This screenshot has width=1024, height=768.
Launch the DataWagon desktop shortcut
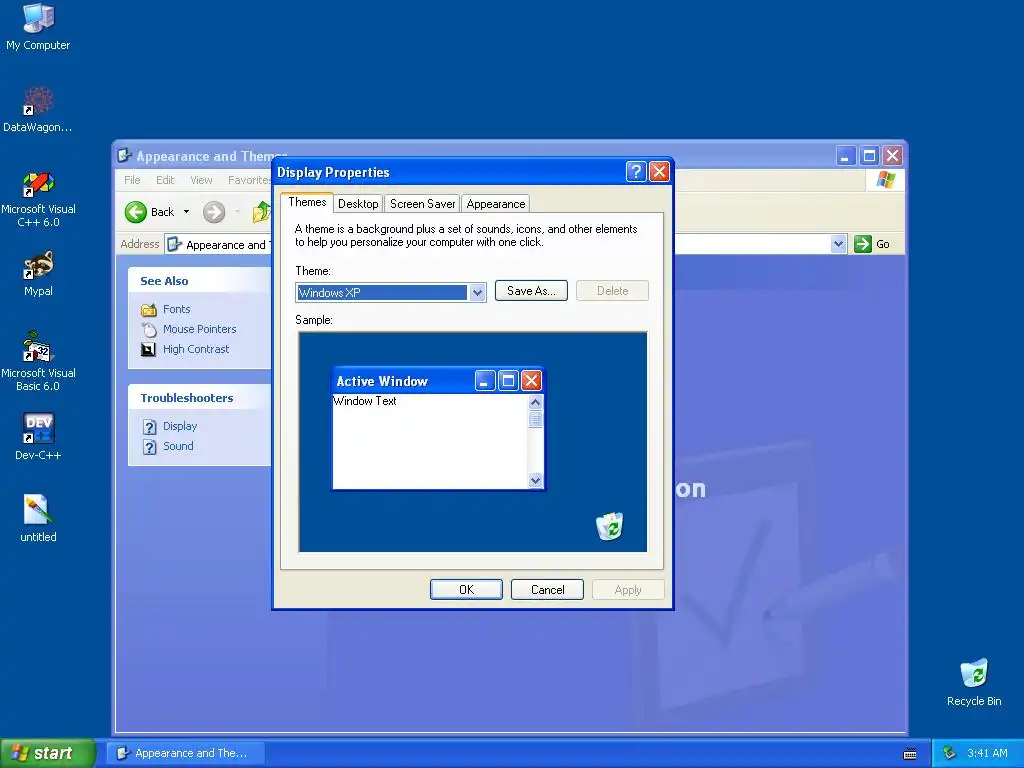click(38, 110)
